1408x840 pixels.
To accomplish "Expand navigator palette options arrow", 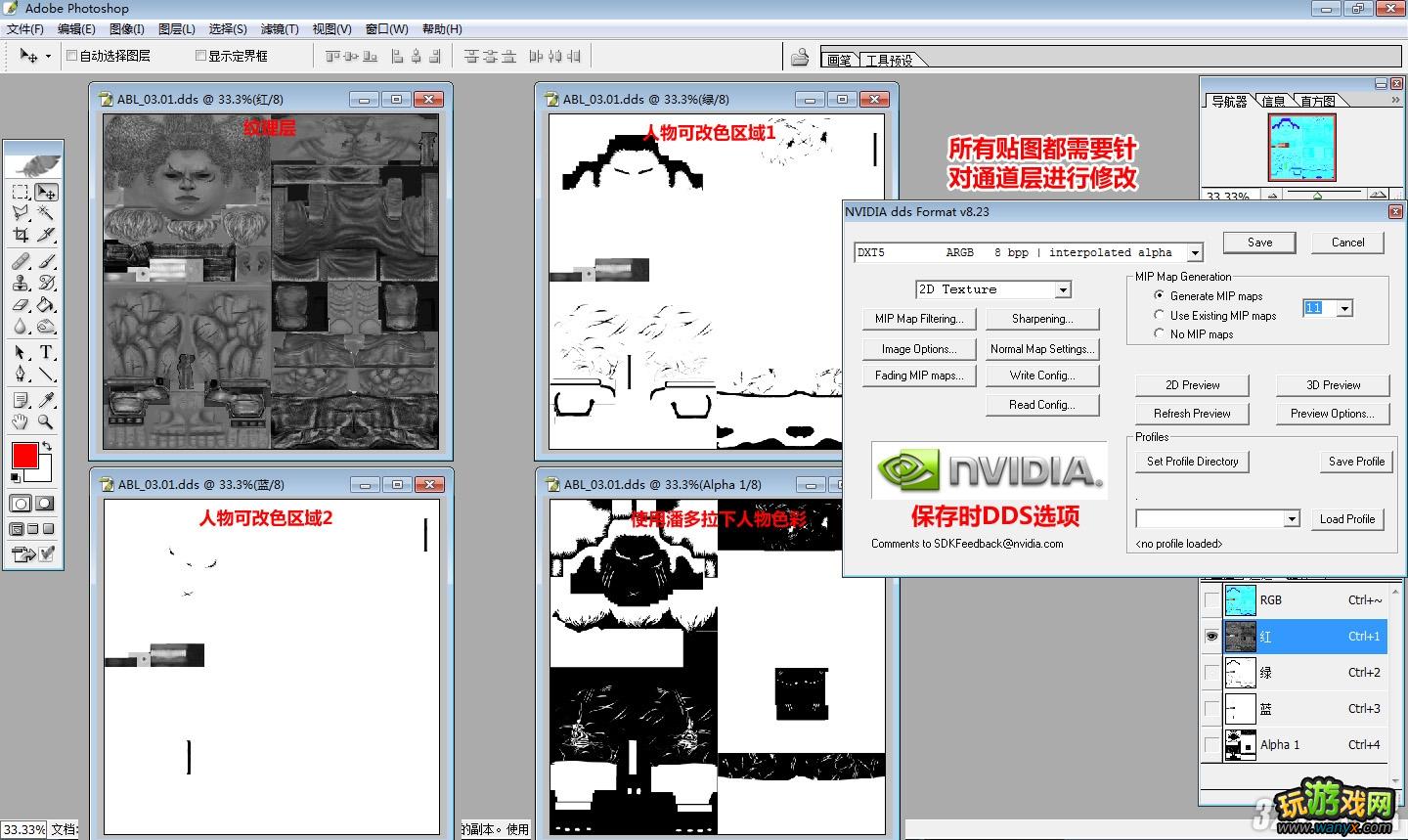I will 1395,100.
